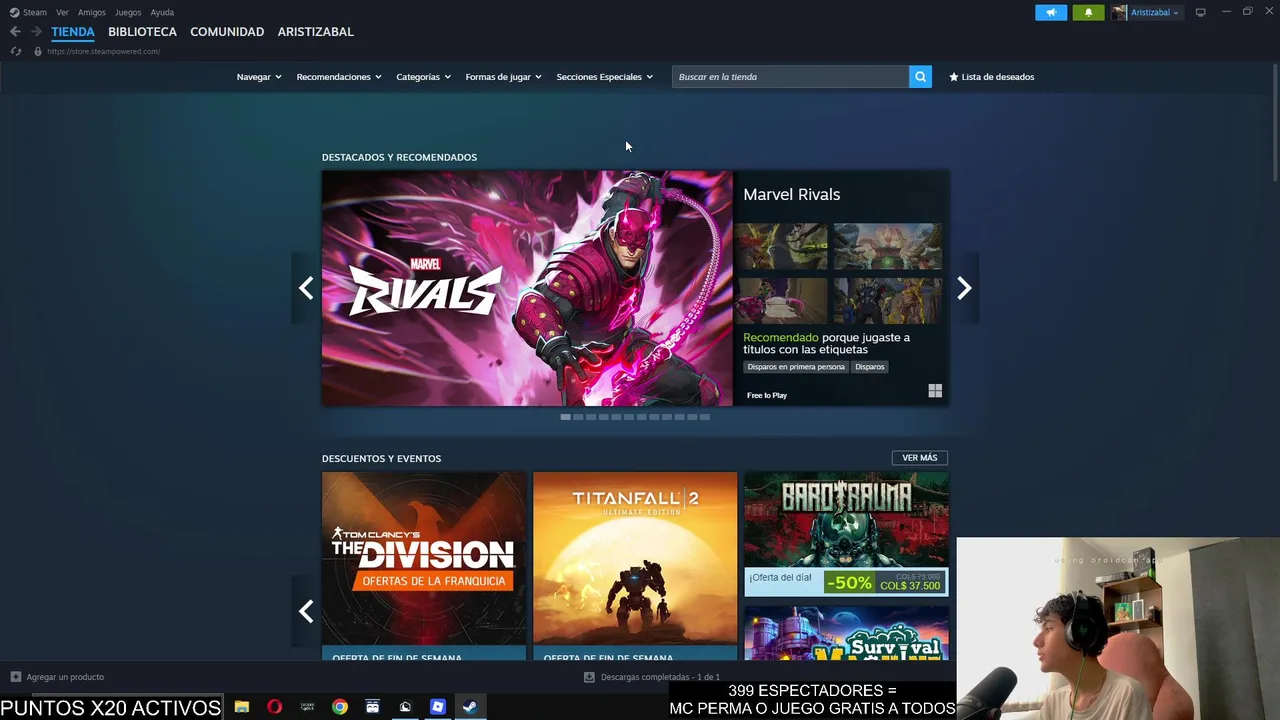1280x720 pixels.
Task: Click the Steam icon in the taskbar
Action: click(469, 707)
